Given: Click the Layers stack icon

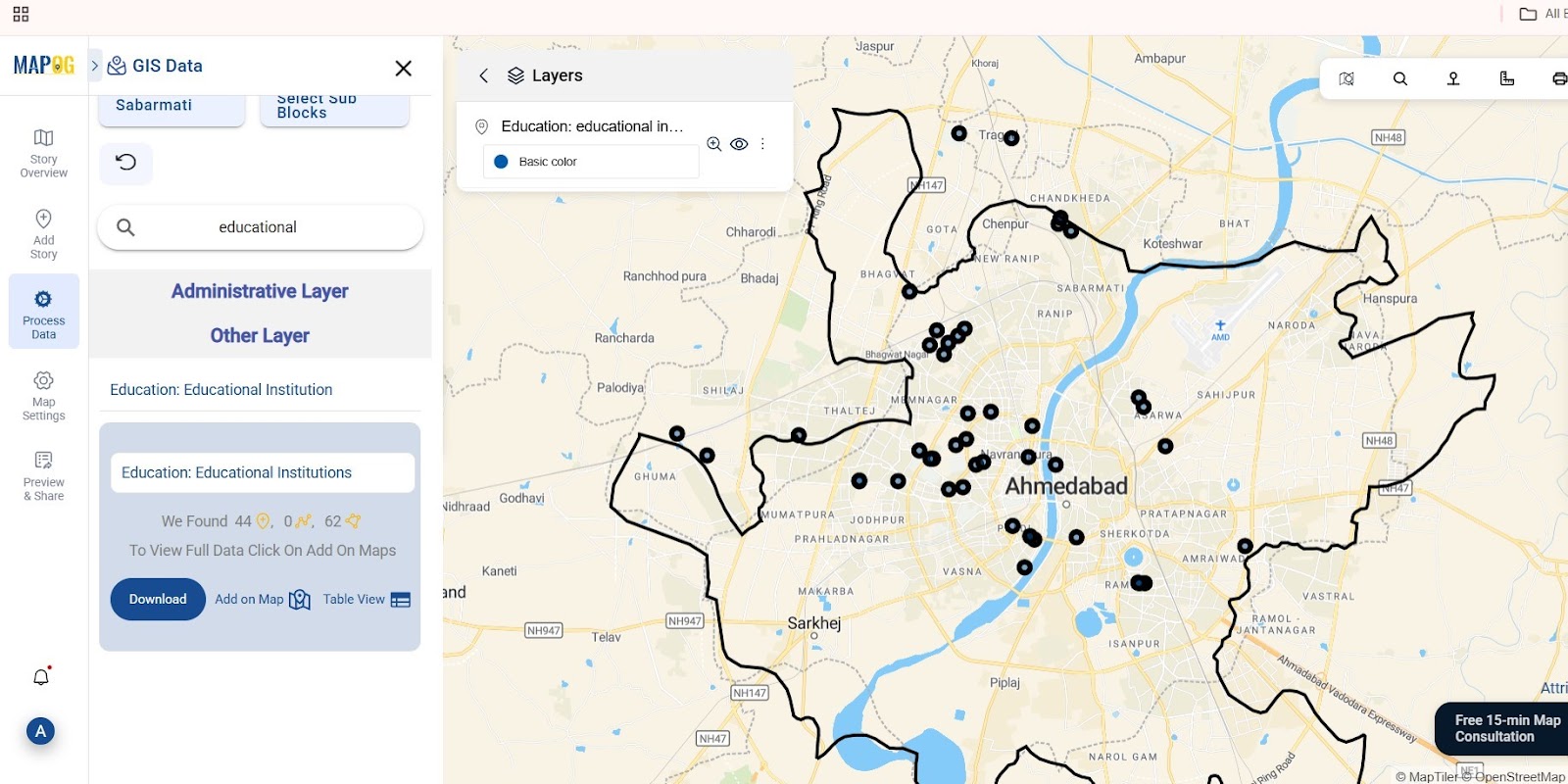Looking at the screenshot, I should 515,75.
